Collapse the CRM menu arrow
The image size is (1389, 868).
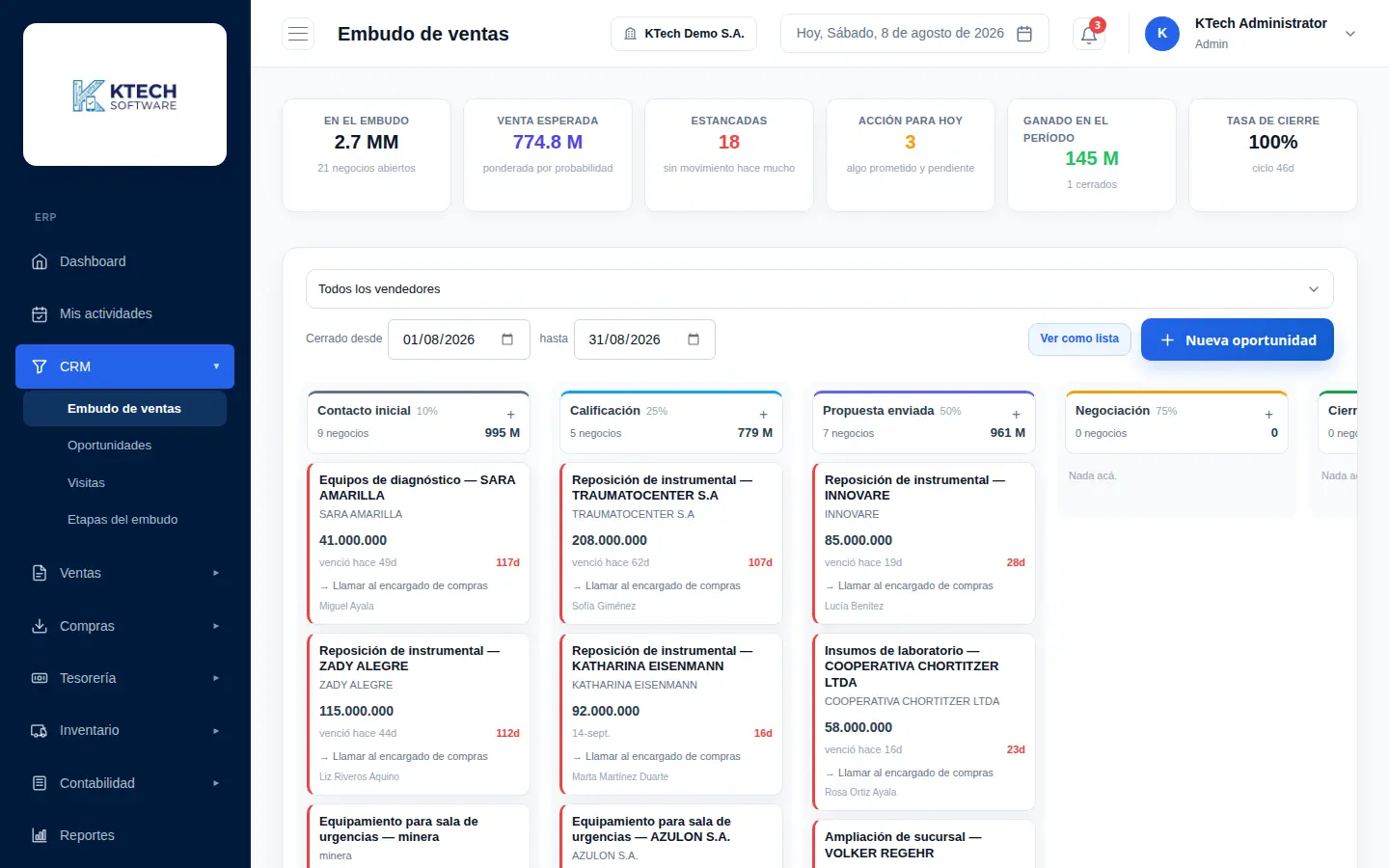pyautogui.click(x=216, y=366)
